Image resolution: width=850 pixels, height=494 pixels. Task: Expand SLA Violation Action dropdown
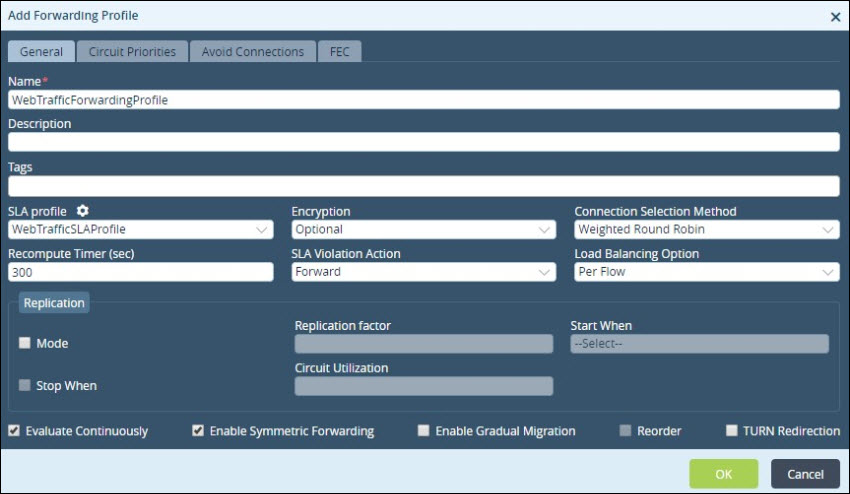coord(424,272)
